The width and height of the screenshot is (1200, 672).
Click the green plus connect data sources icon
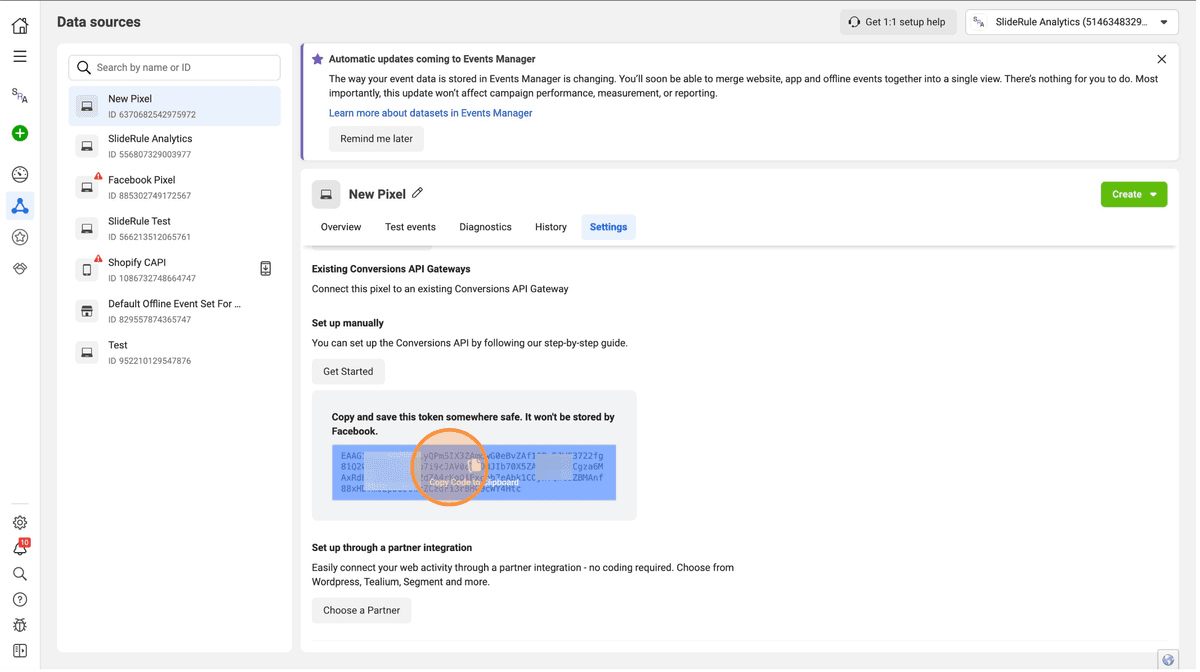(20, 134)
